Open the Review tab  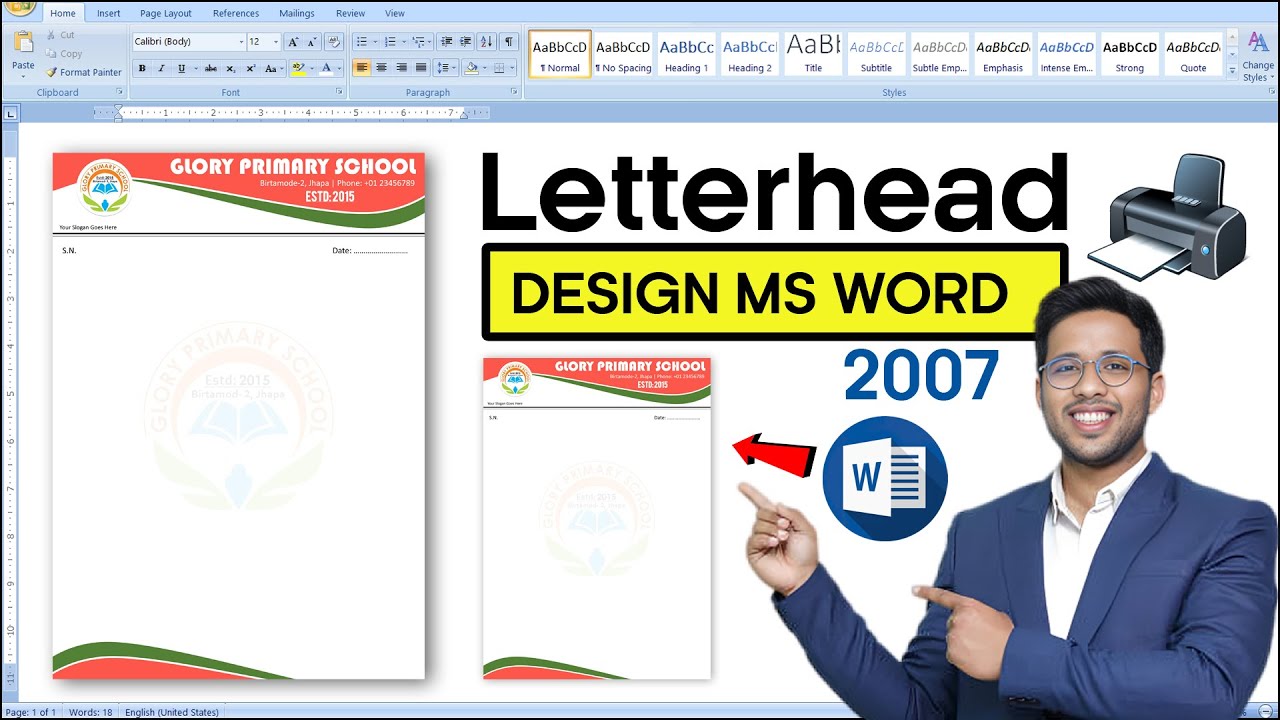350,13
